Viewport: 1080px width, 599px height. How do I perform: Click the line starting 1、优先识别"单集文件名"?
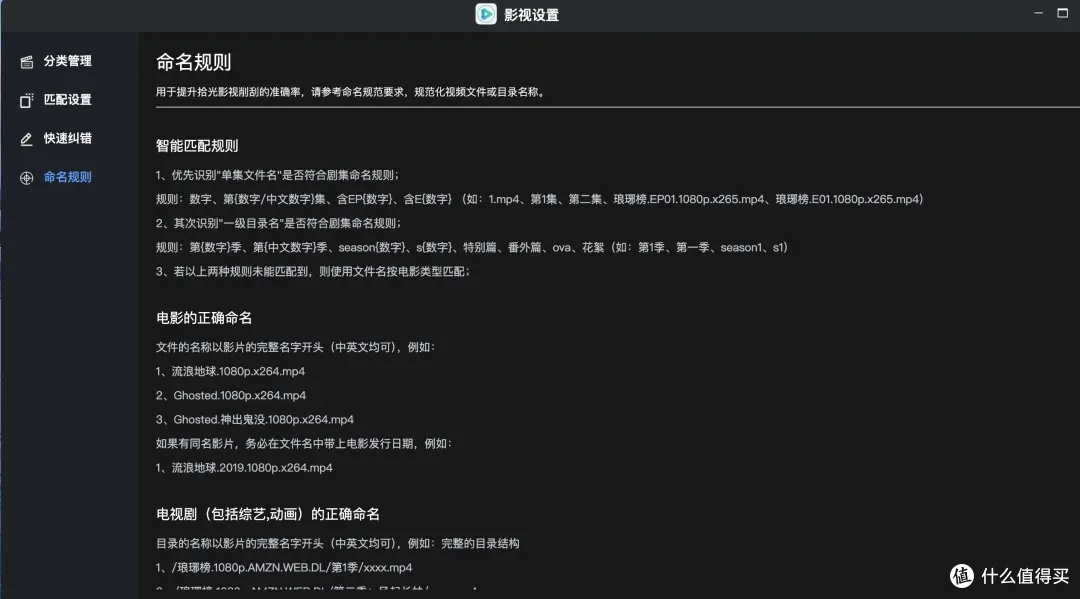pos(278,175)
